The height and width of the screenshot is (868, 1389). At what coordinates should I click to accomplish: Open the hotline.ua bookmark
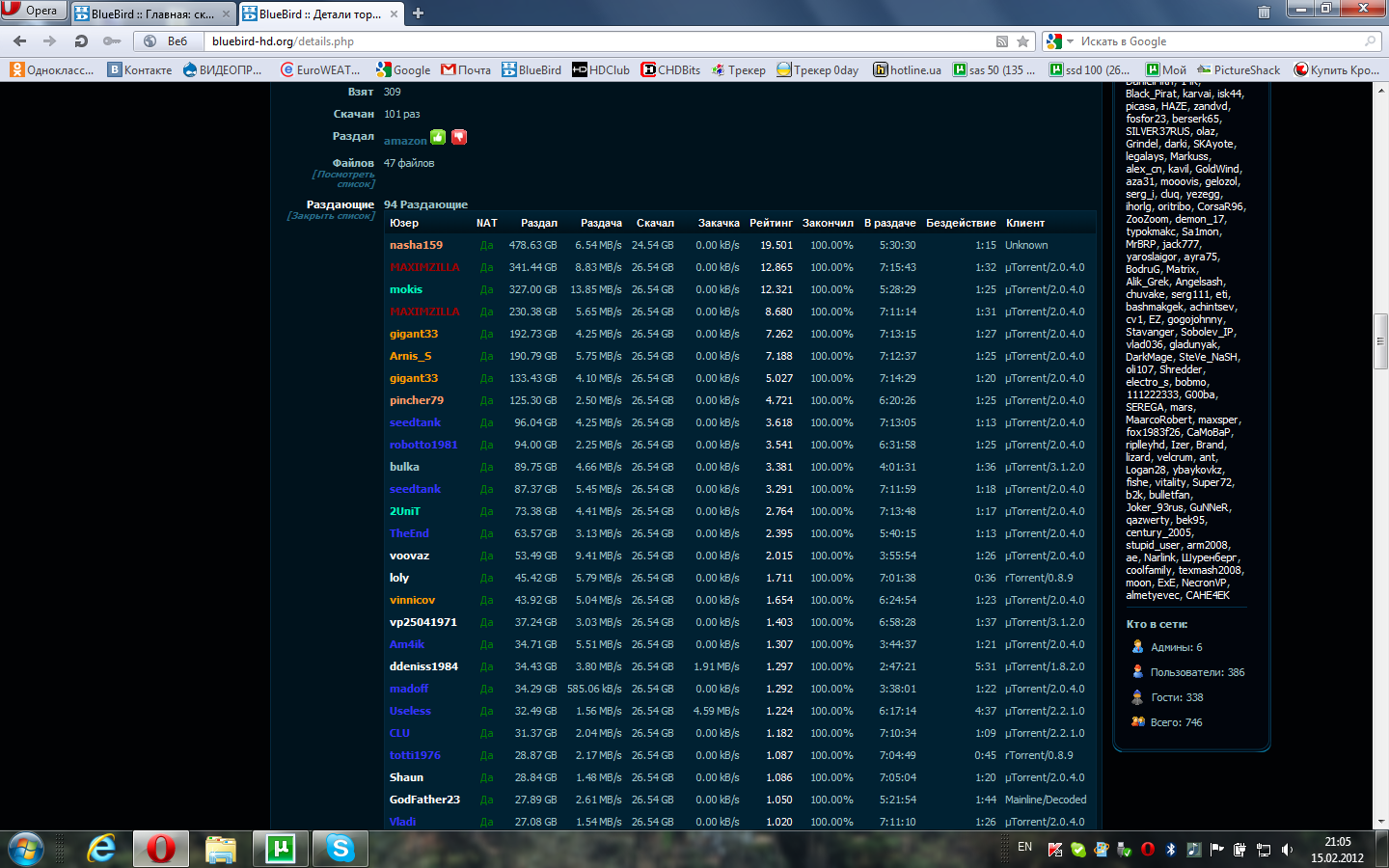coord(908,69)
